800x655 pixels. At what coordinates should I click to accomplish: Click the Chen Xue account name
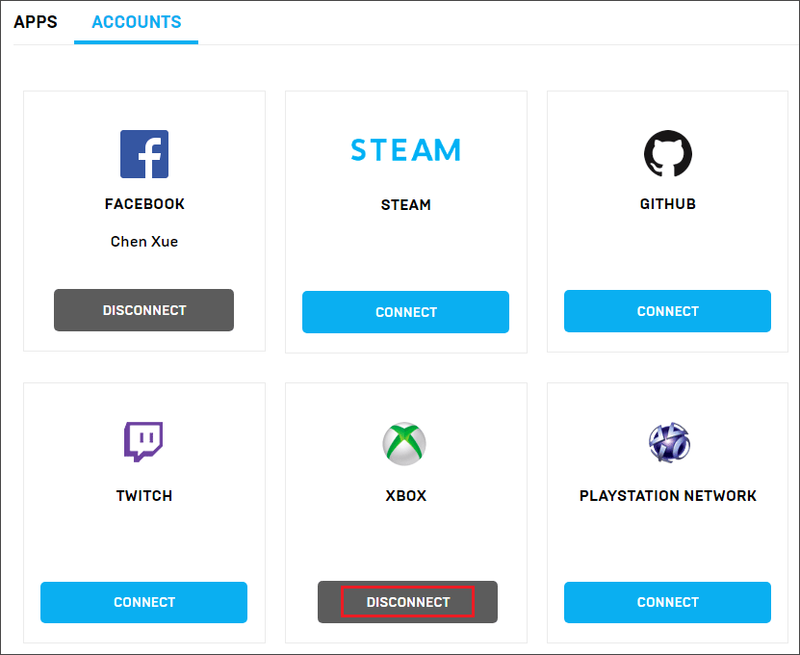tap(144, 241)
